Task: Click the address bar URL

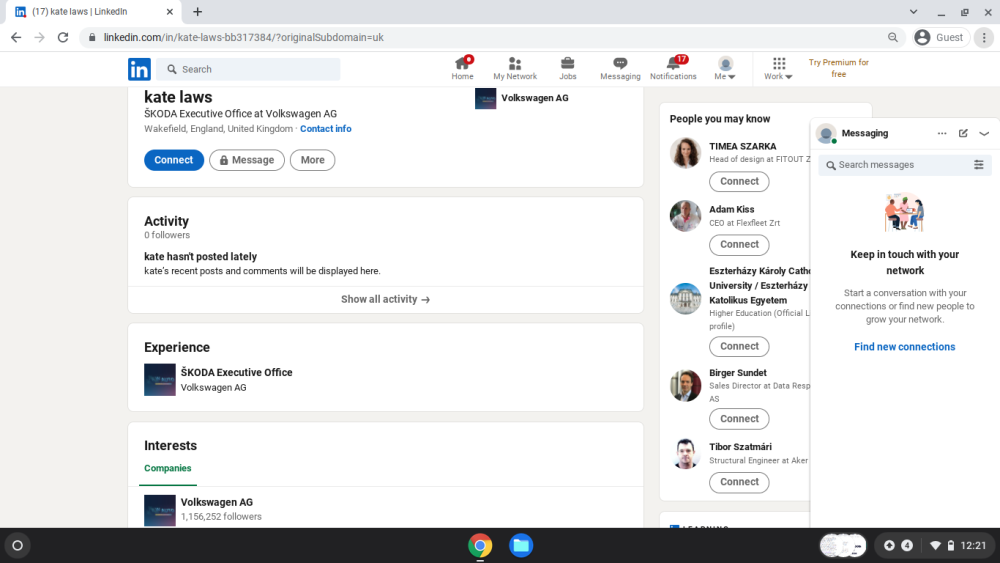Action: pos(244,38)
